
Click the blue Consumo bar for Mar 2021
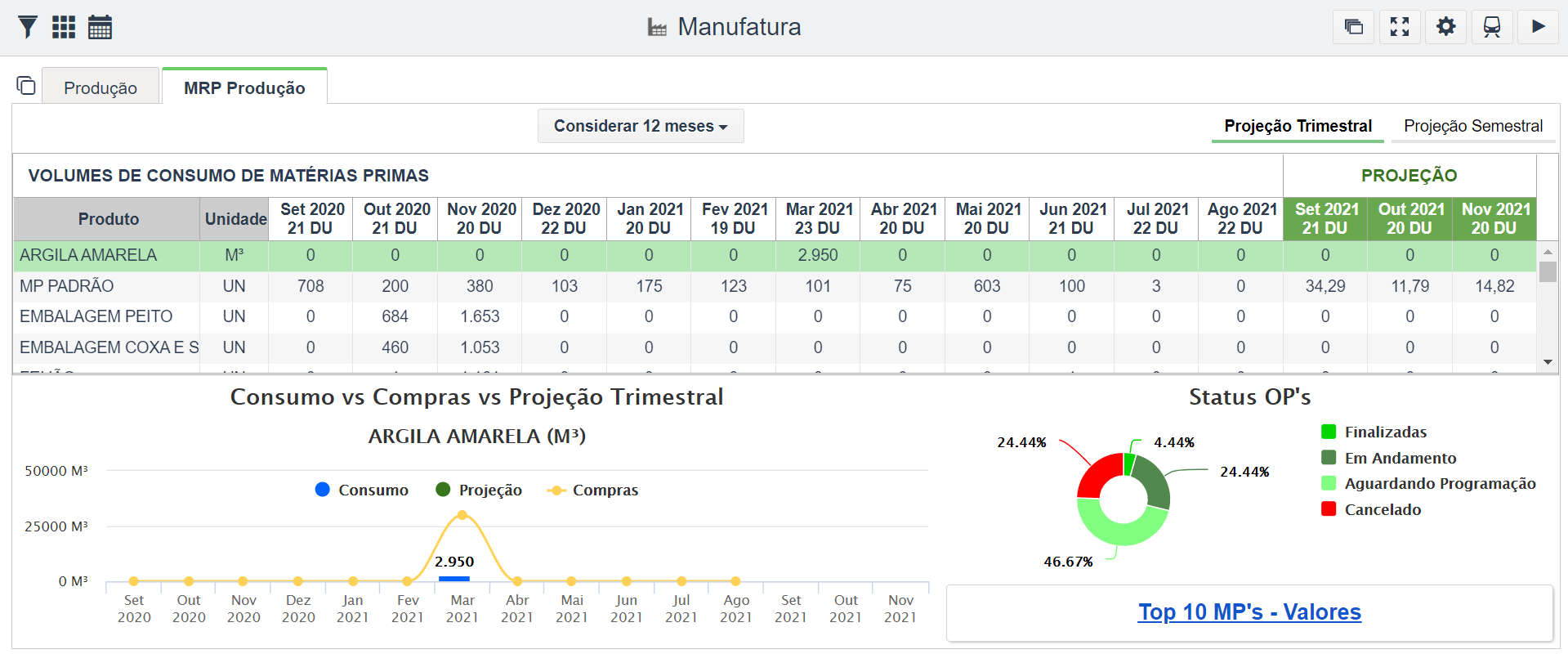tap(454, 579)
